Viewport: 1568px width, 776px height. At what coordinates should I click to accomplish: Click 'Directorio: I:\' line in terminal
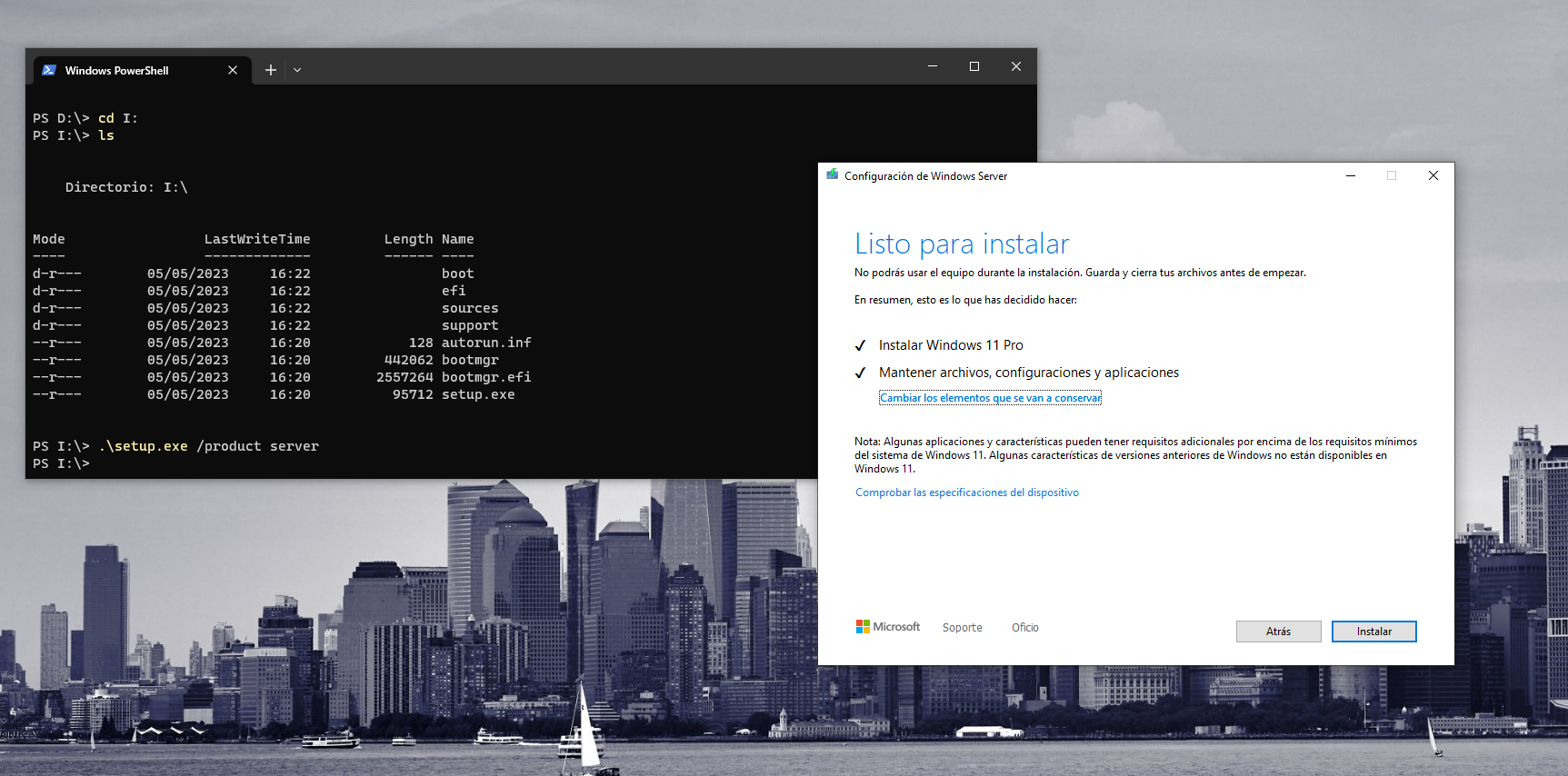pos(126,187)
